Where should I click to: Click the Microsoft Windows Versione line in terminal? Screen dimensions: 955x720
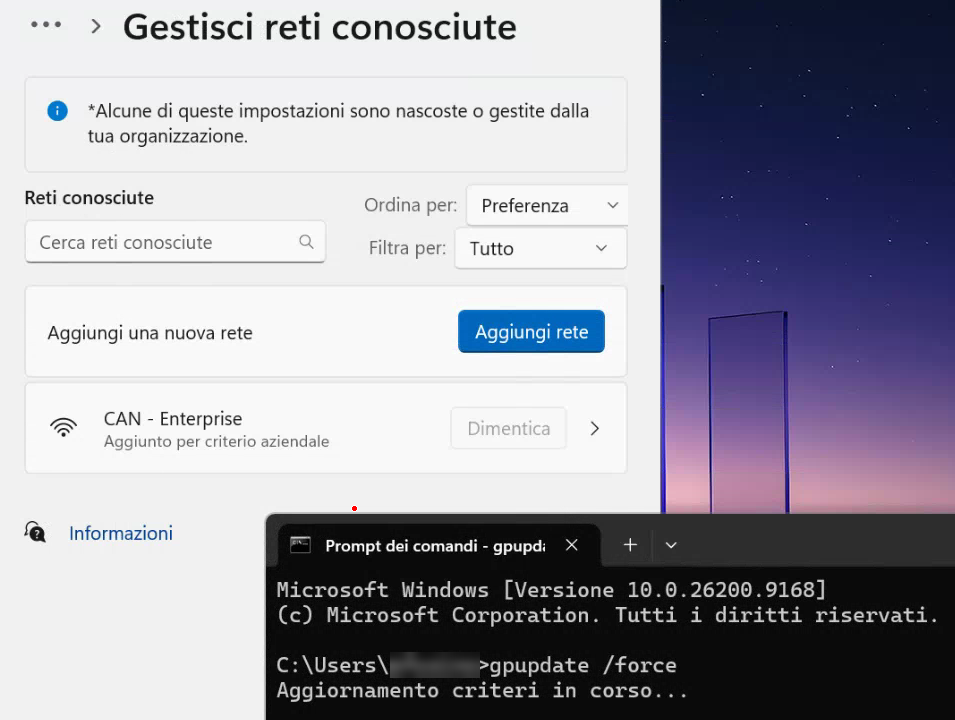click(551, 589)
